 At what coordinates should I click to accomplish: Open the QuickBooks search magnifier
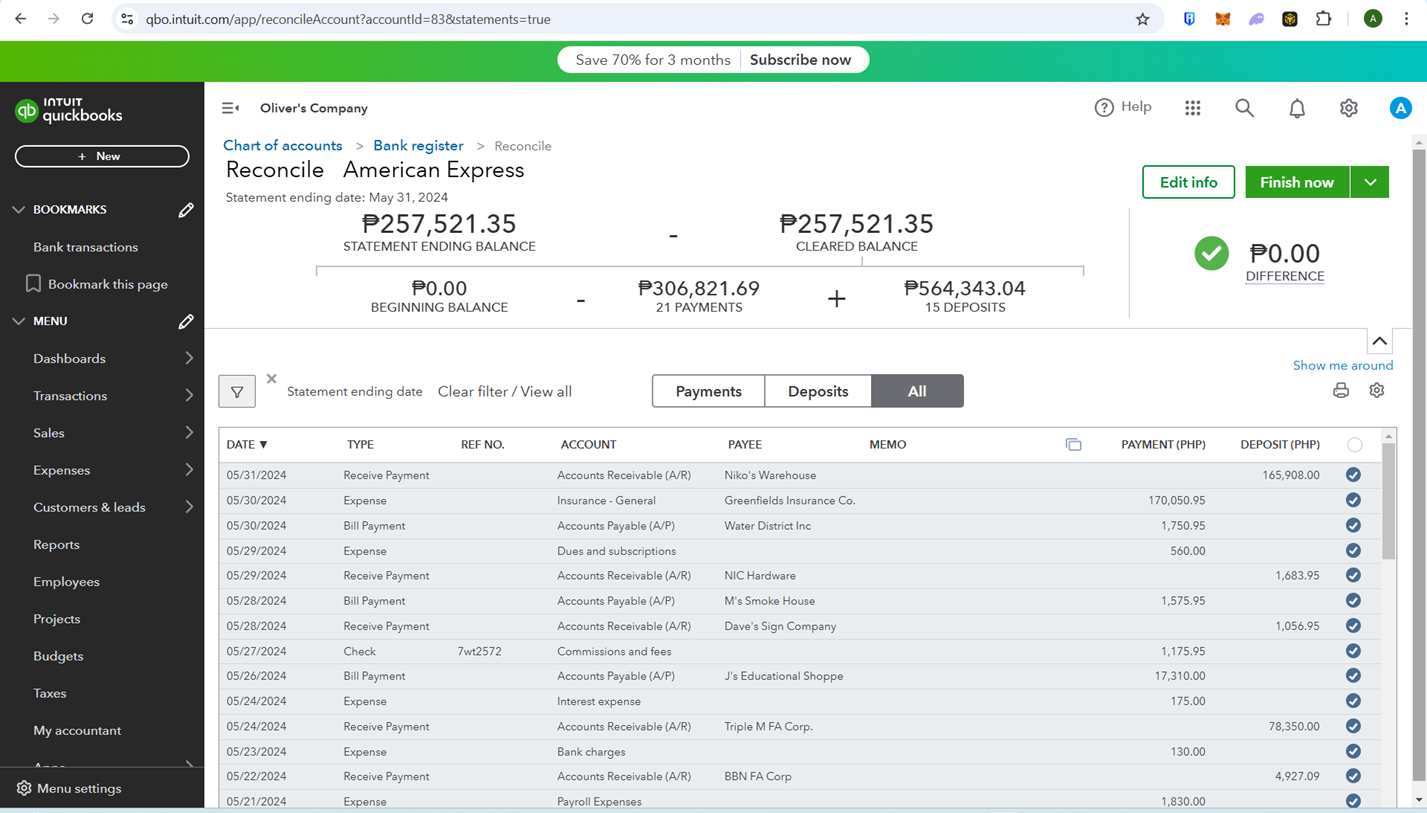point(1244,108)
